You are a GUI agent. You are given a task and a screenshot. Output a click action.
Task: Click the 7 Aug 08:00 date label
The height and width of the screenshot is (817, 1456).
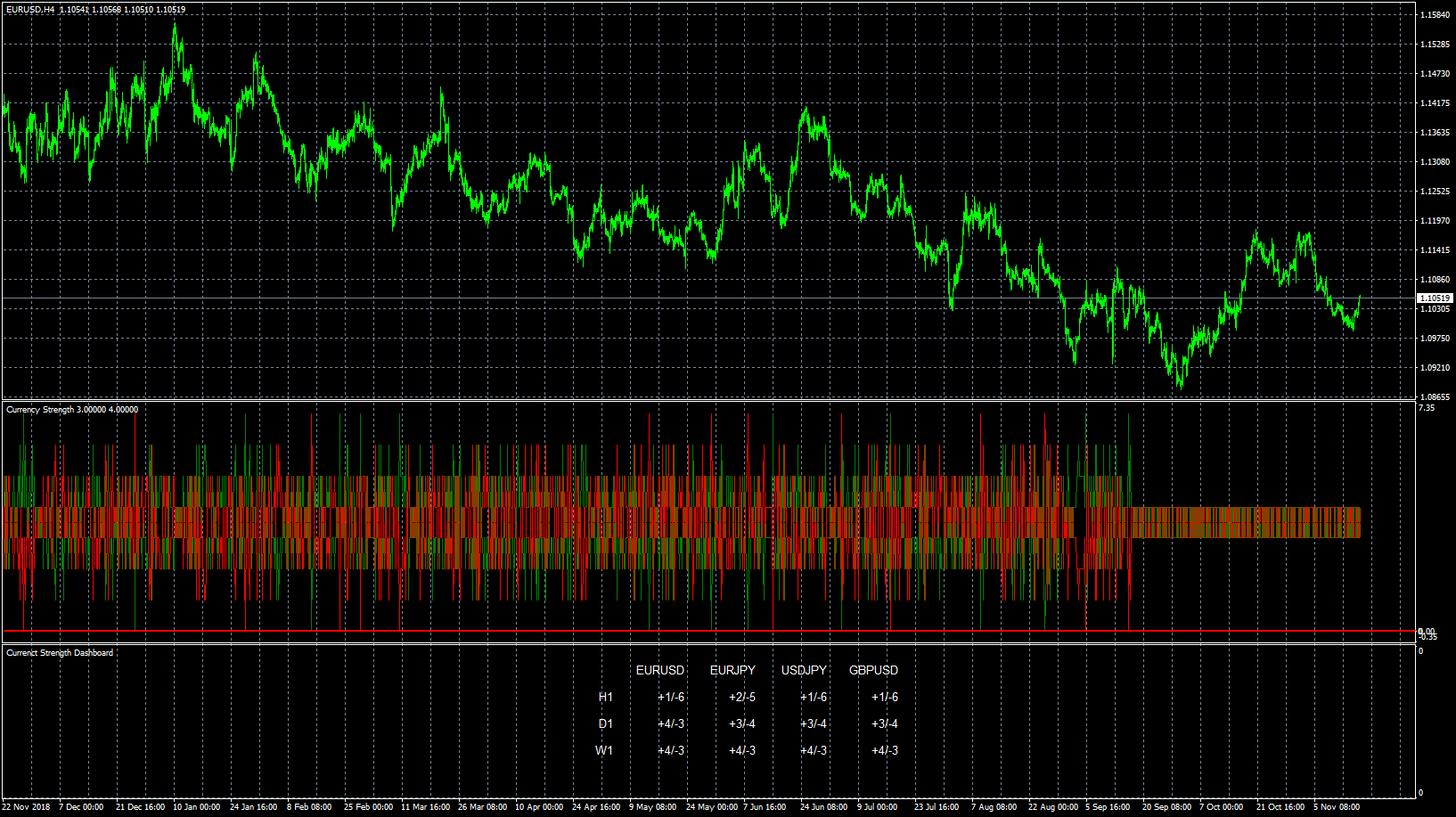click(x=994, y=807)
